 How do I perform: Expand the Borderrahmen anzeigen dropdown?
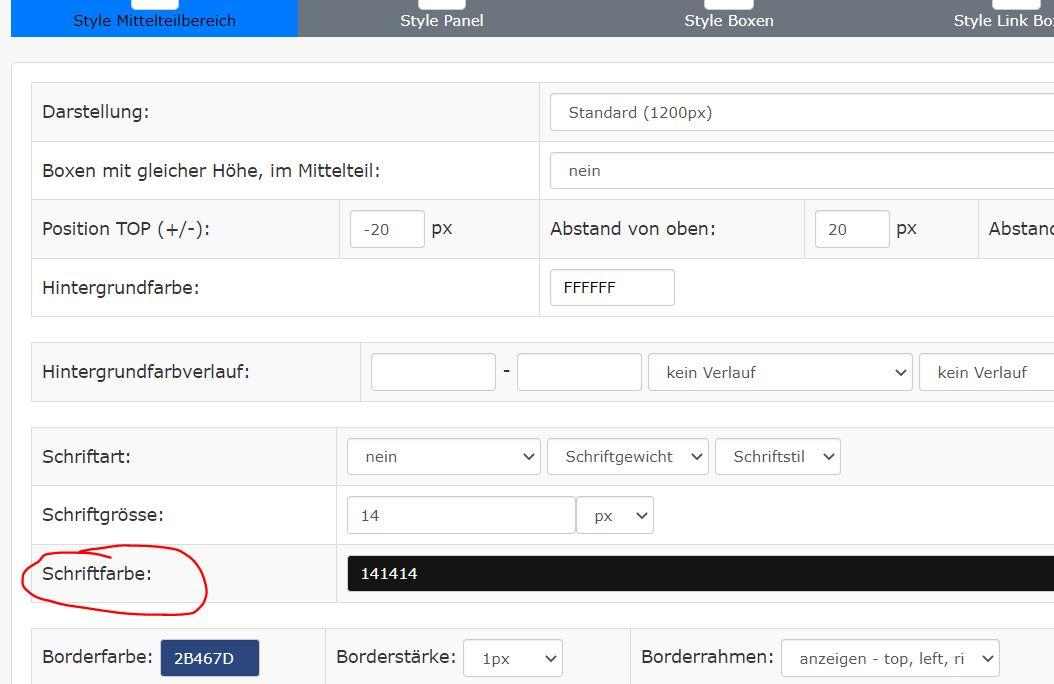889,658
